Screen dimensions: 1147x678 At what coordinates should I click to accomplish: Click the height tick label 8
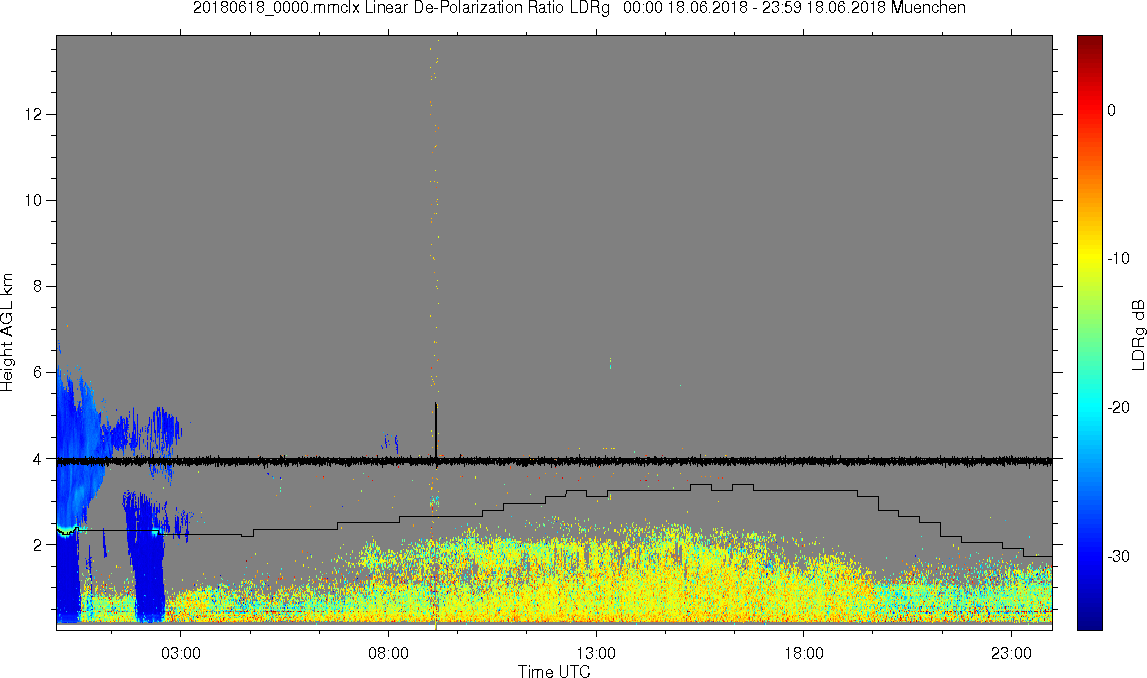[x=38, y=287]
